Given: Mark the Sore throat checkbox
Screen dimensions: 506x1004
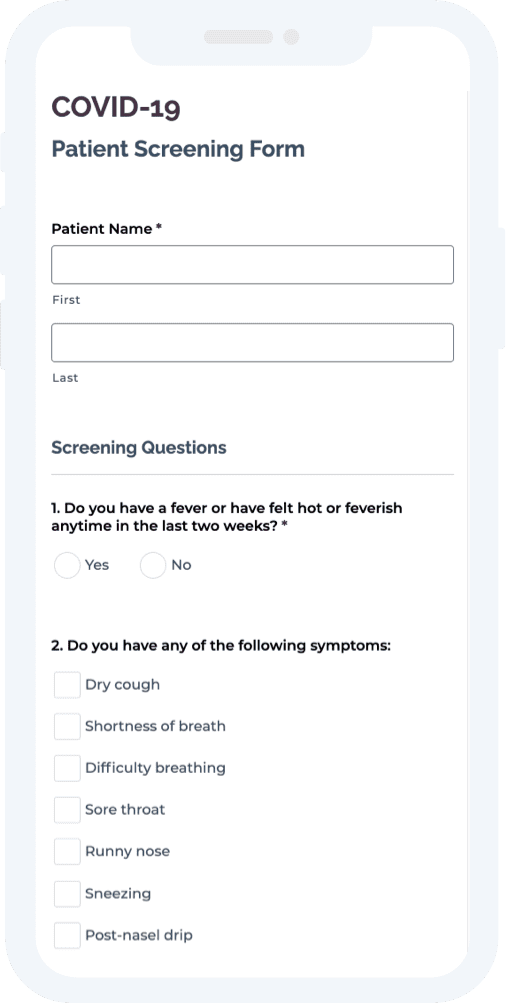Looking at the screenshot, I should [67, 809].
